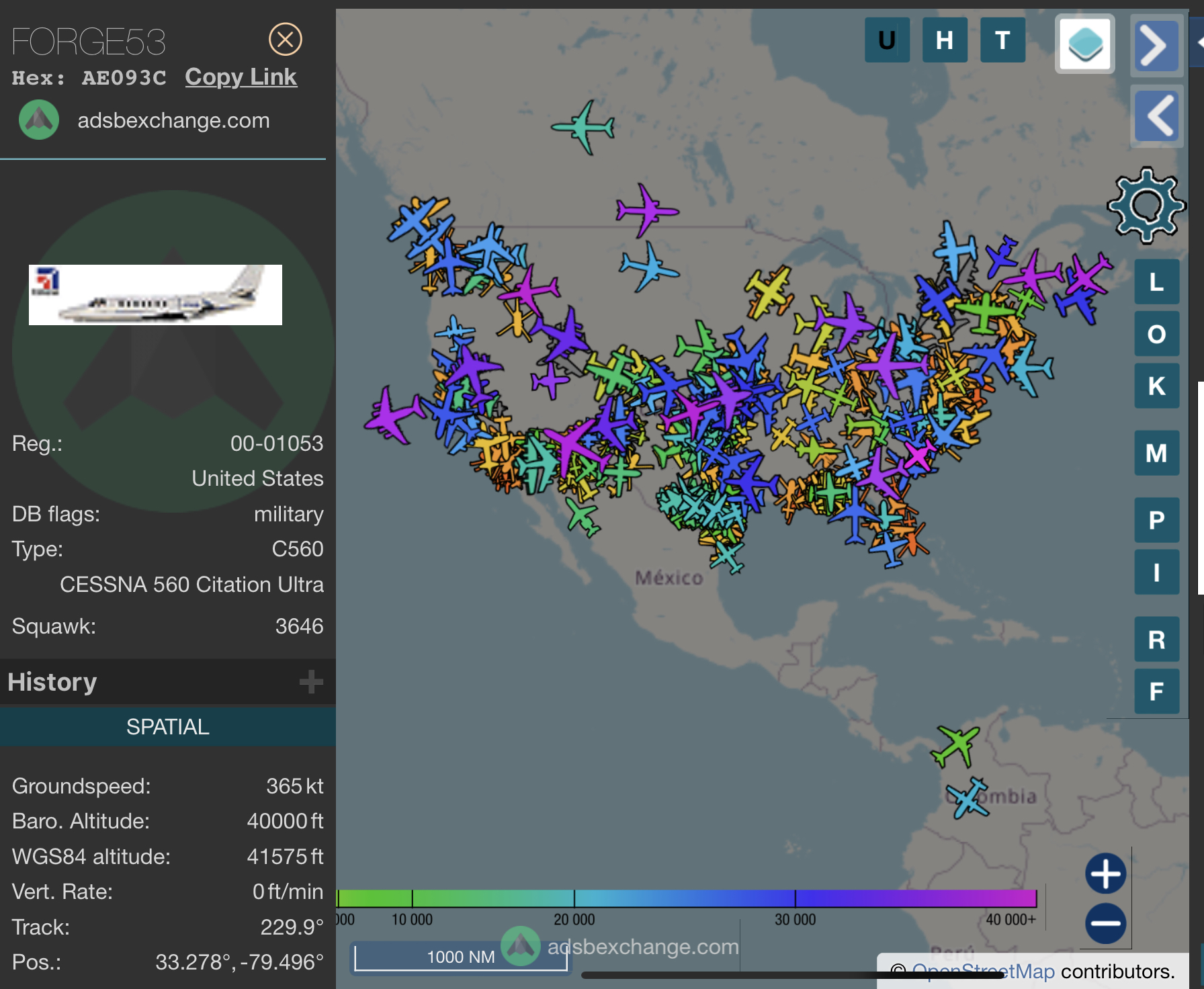Image resolution: width=1204 pixels, height=989 pixels.
Task: Click the Copy Link hyperlink
Action: pyautogui.click(x=241, y=77)
